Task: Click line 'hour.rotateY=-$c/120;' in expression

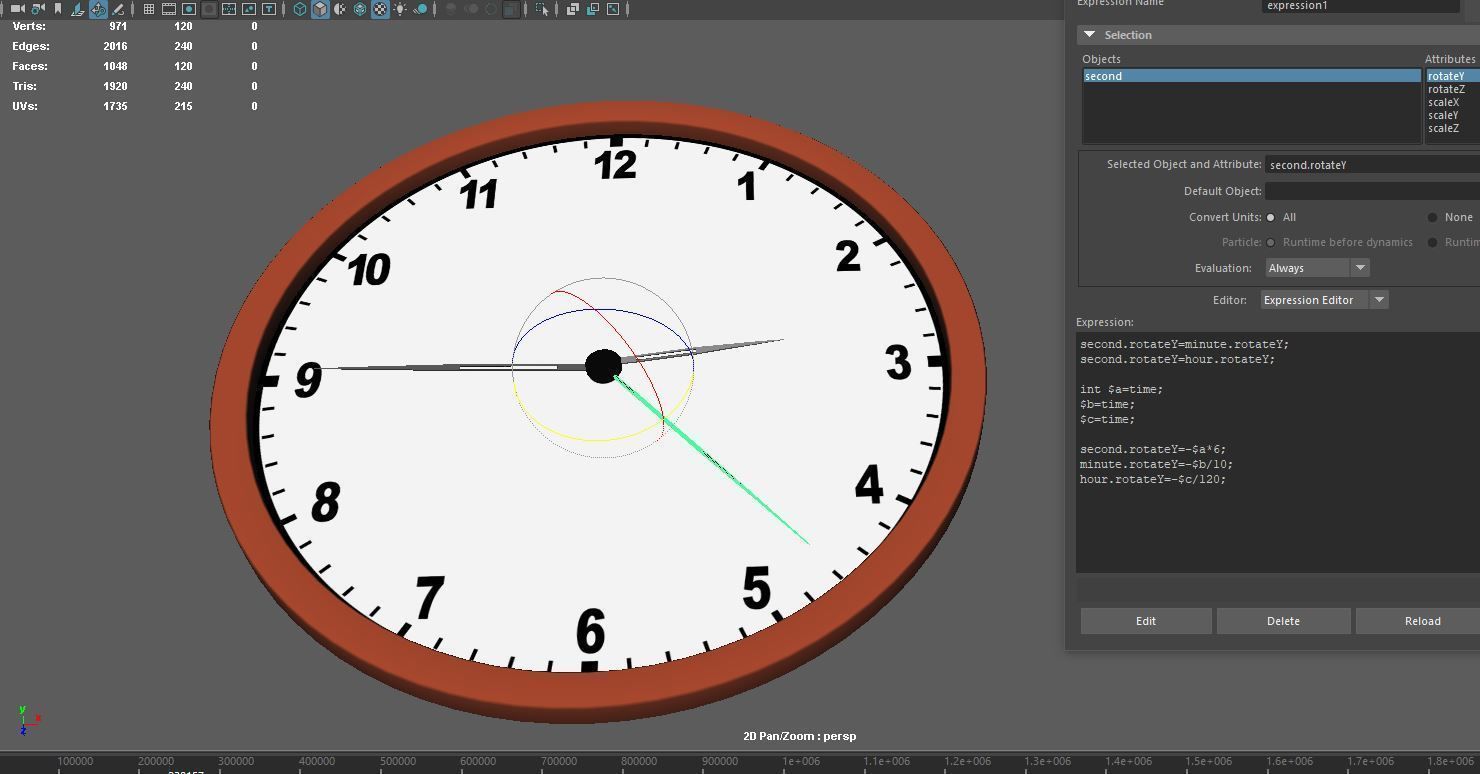Action: click(x=1153, y=479)
